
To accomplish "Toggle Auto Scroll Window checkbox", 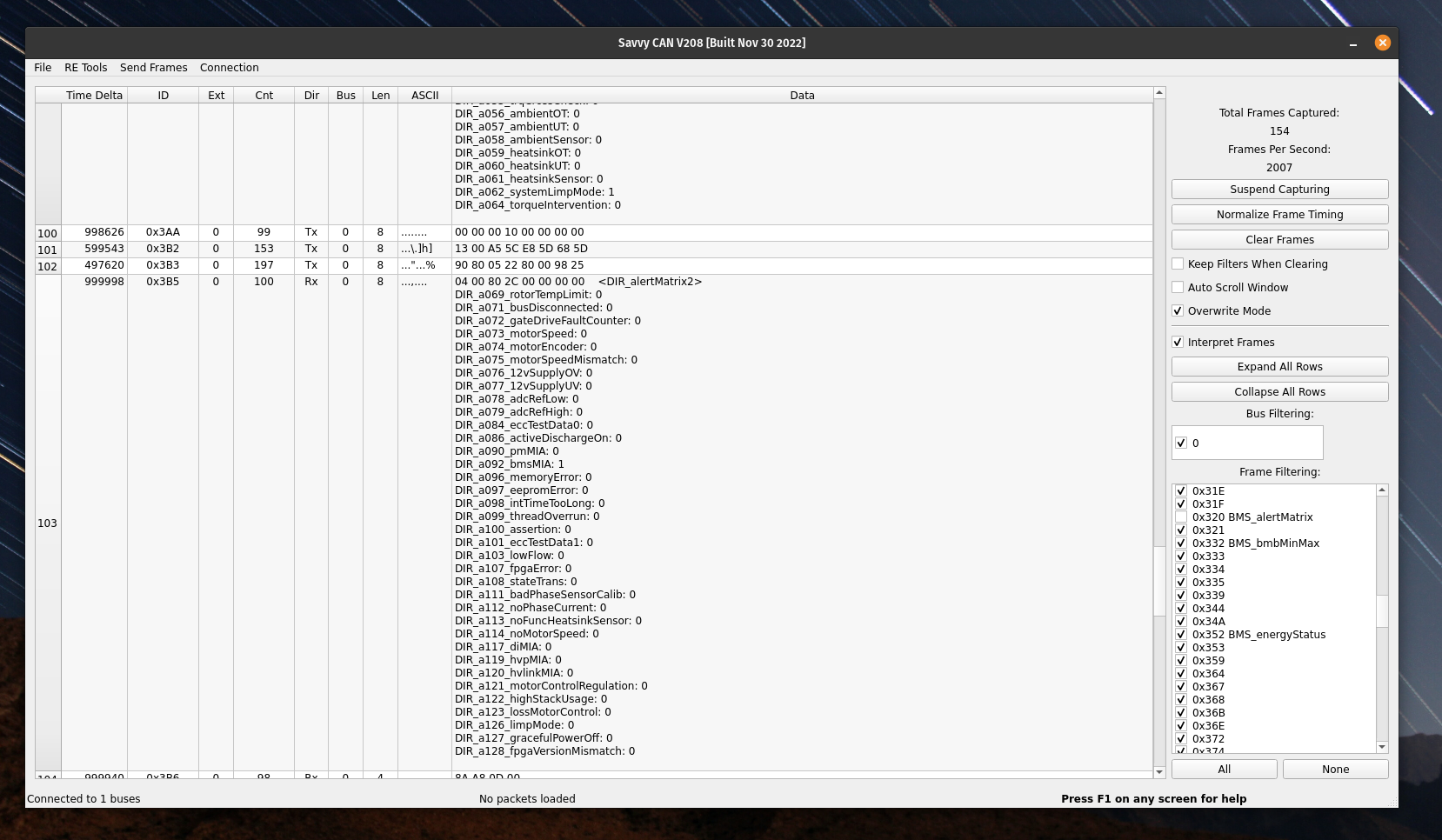I will pos(1178,288).
